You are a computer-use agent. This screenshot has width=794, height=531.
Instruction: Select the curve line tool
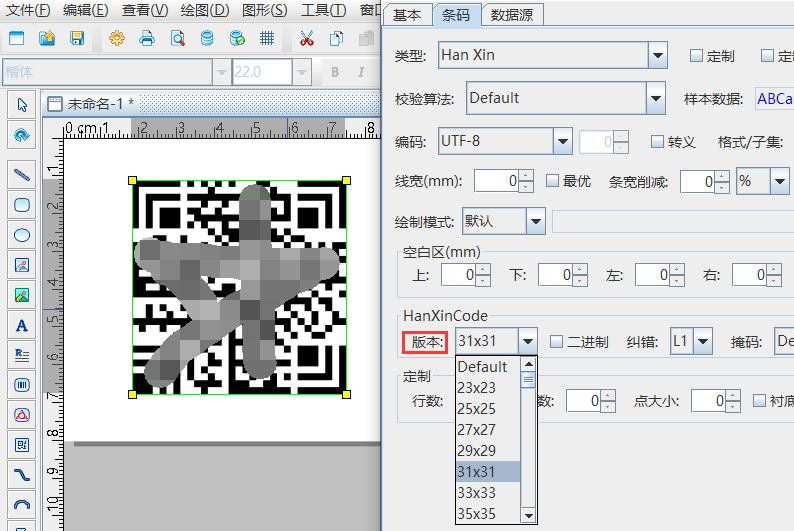22,475
